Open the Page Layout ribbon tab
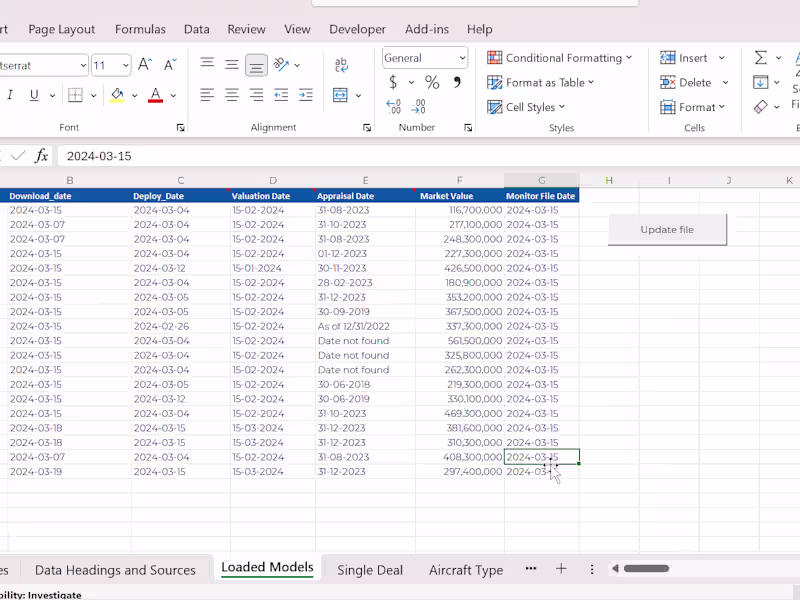Screen dimensions: 800x600 click(x=62, y=30)
